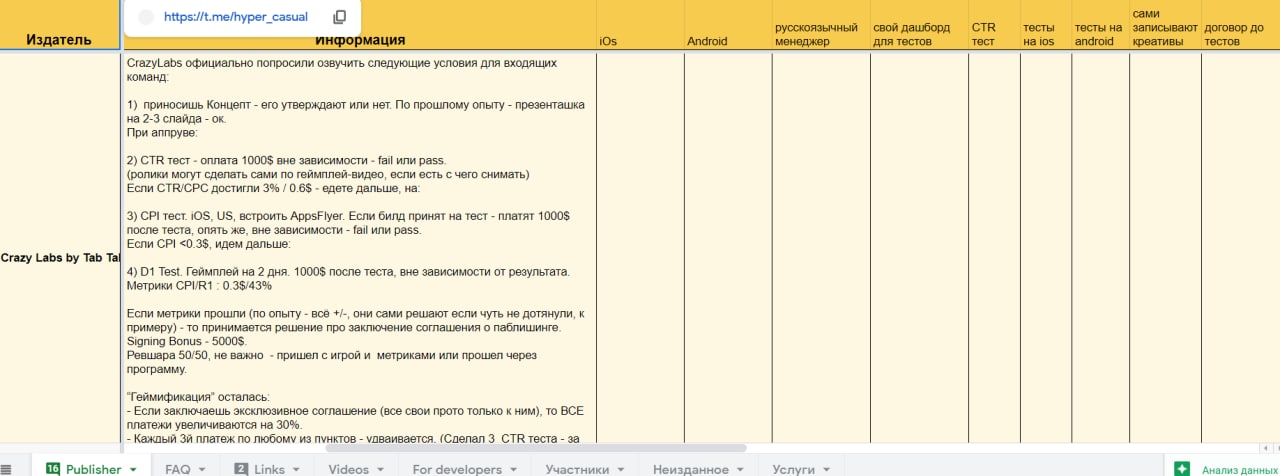This screenshot has height=476, width=1280.
Task: Switch to the Участники sheet tab
Action: [x=577, y=469]
